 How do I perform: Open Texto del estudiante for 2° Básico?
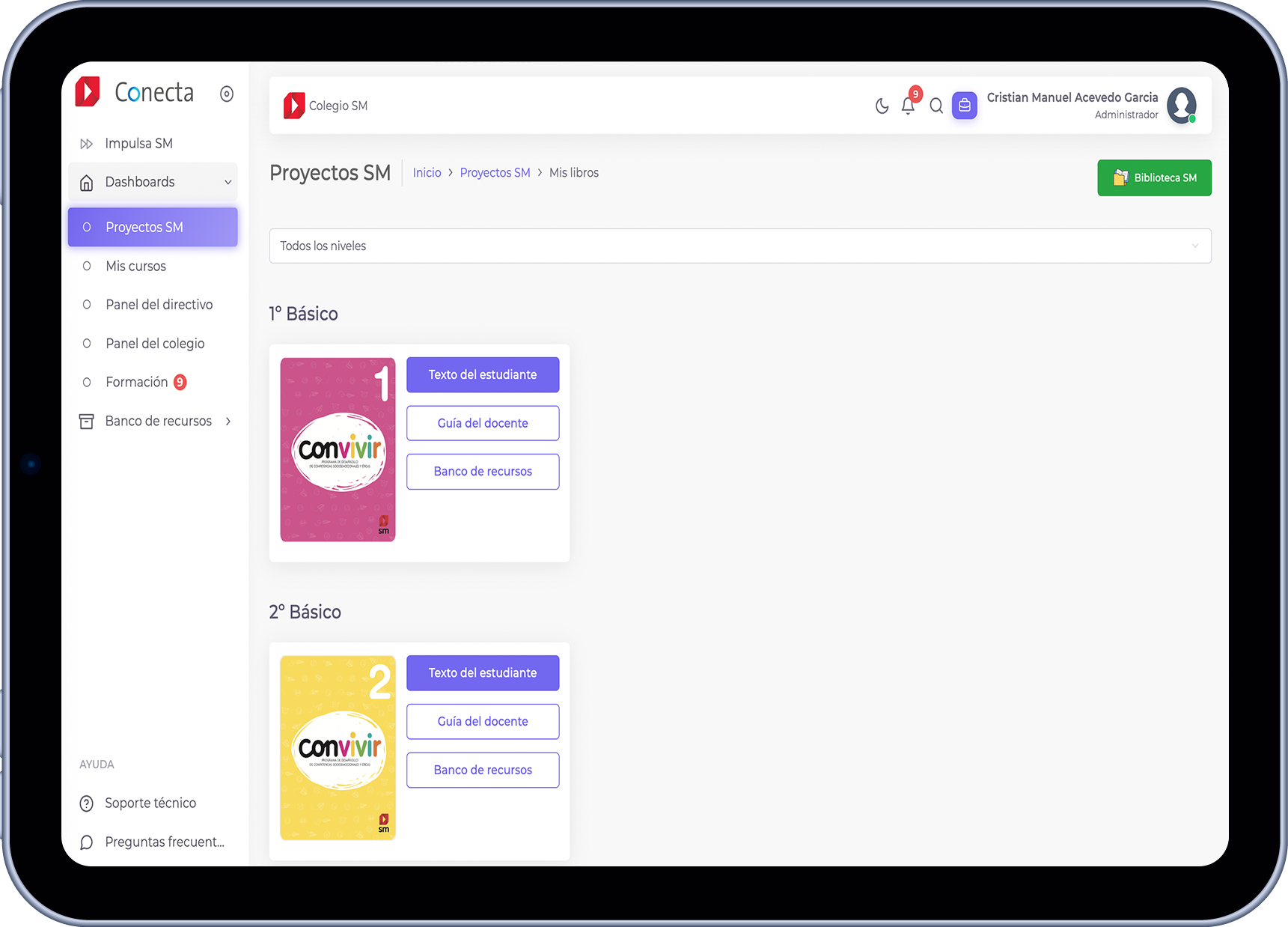click(483, 673)
